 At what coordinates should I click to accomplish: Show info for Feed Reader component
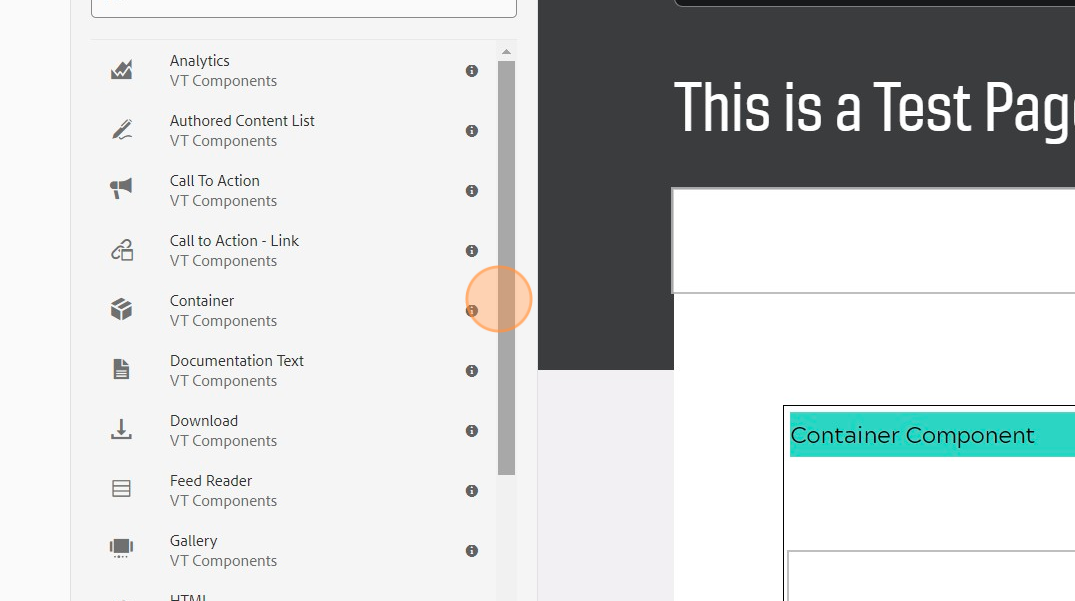(472, 491)
